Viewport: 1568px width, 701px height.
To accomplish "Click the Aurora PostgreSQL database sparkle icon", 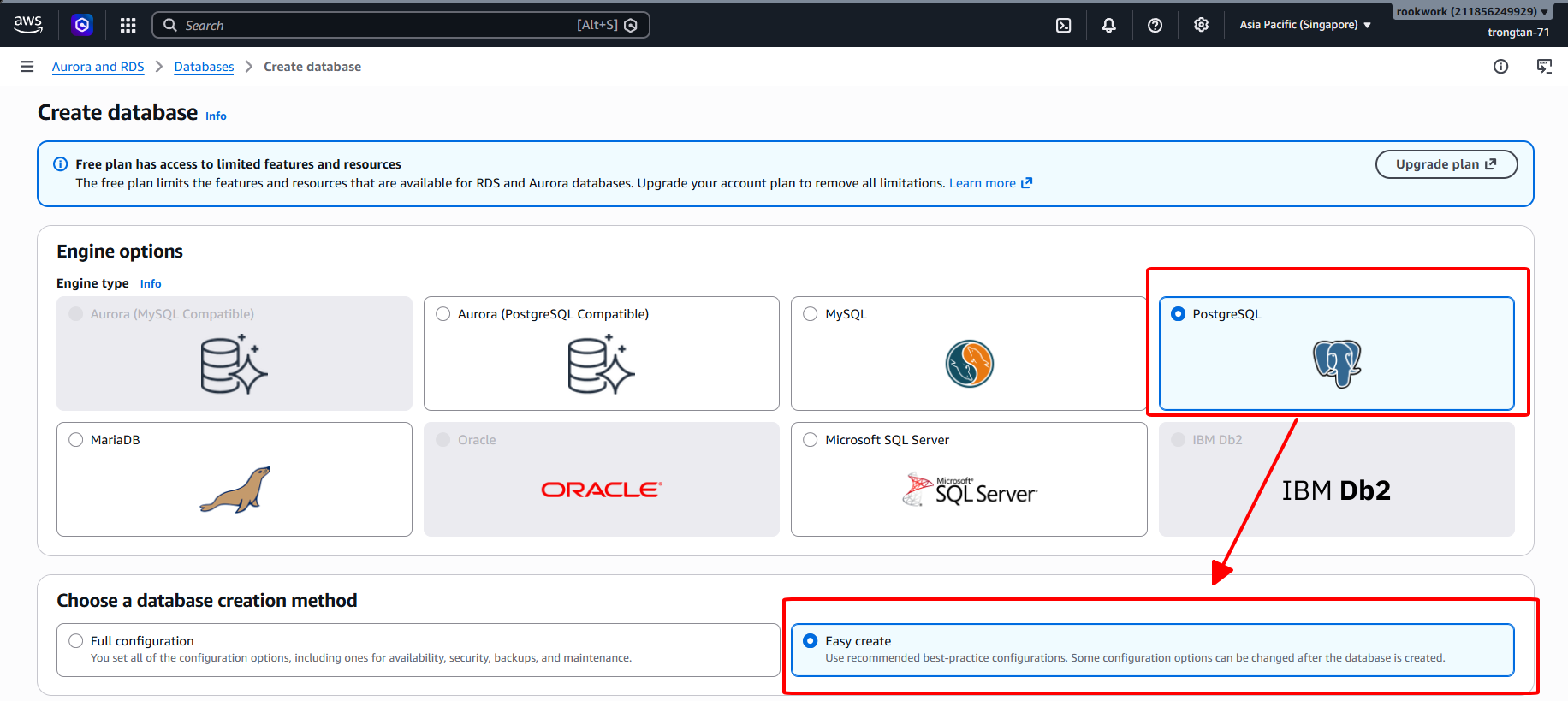I will pyautogui.click(x=601, y=364).
